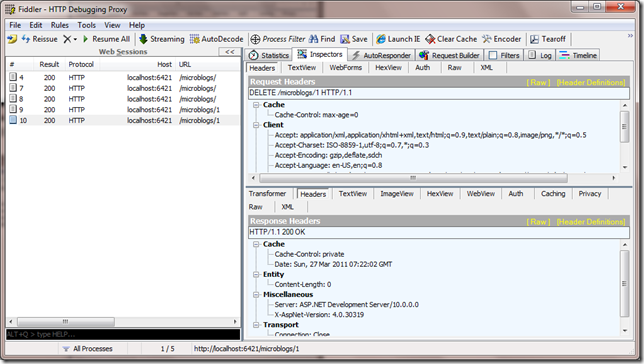Switch to the Inspectors tab
644x364 pixels.
click(320, 54)
